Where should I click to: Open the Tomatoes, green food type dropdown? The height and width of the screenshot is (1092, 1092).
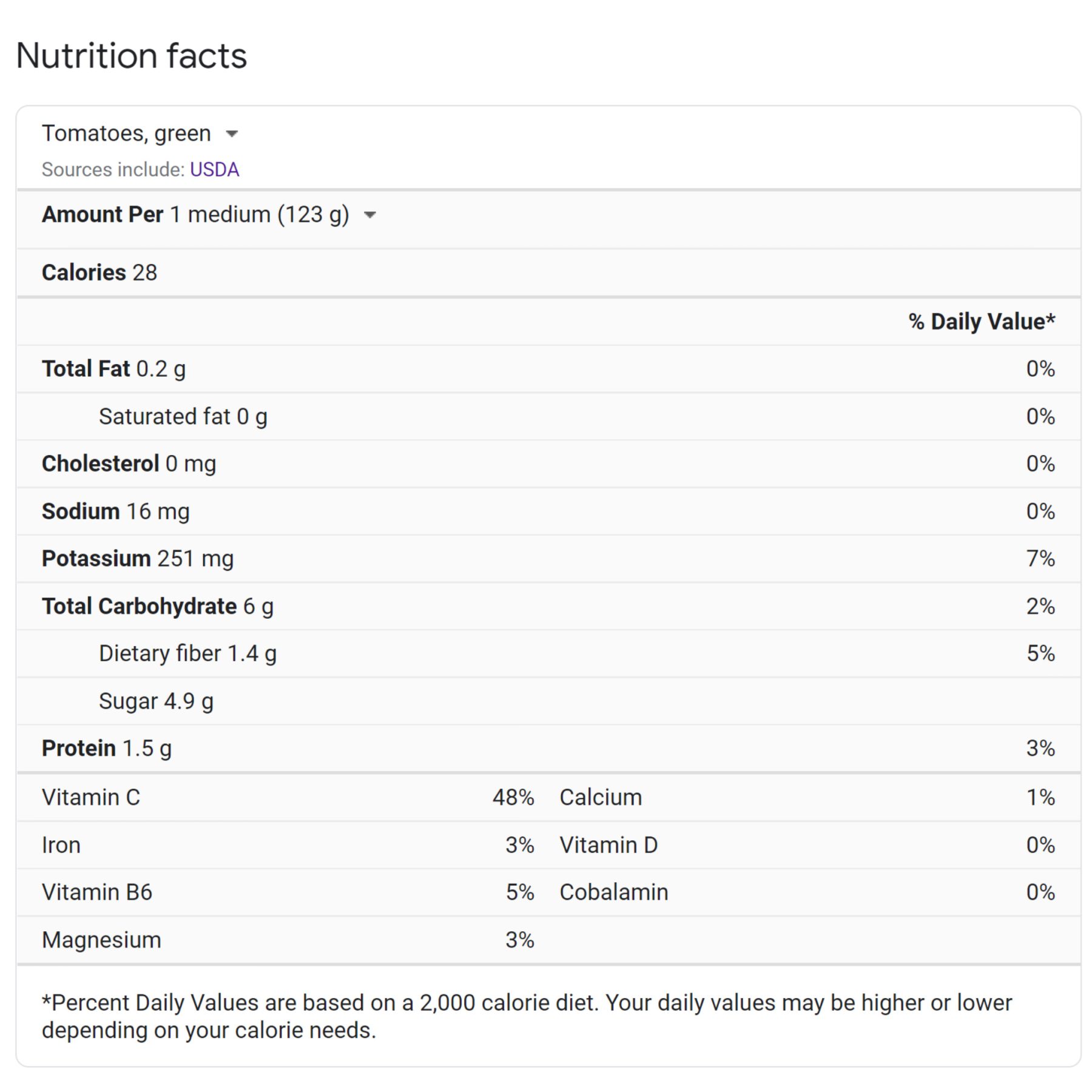click(231, 134)
